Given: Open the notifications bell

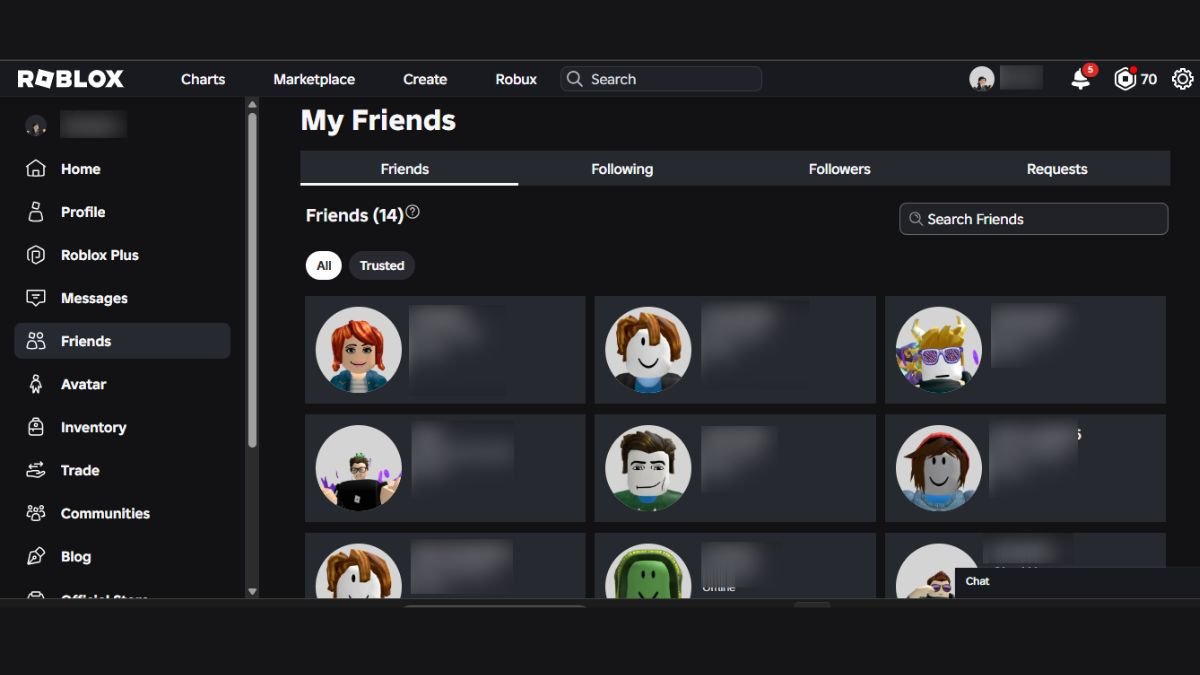Looking at the screenshot, I should tap(1081, 79).
